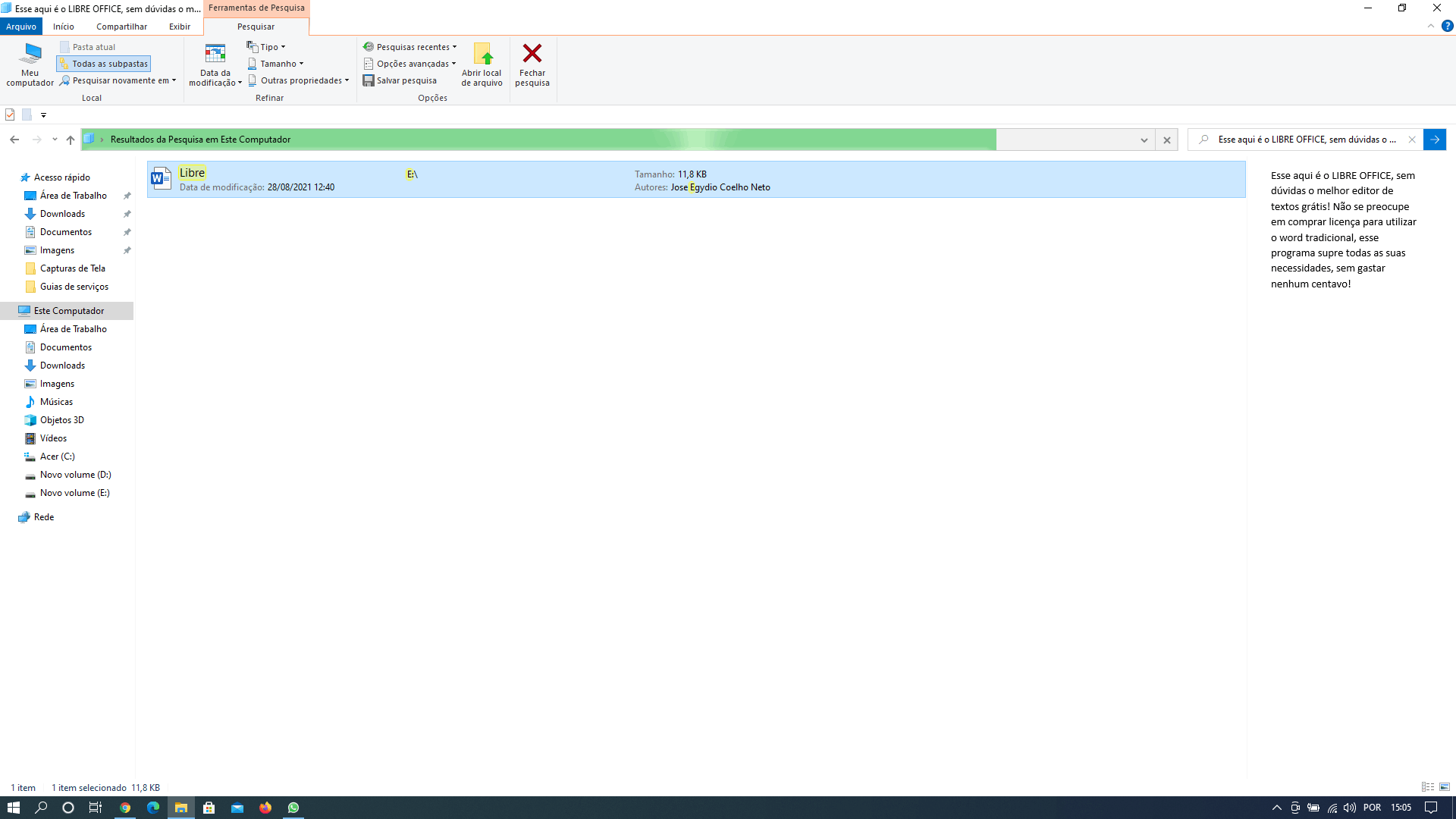Switch to details view layout toggle

pos(1427,787)
